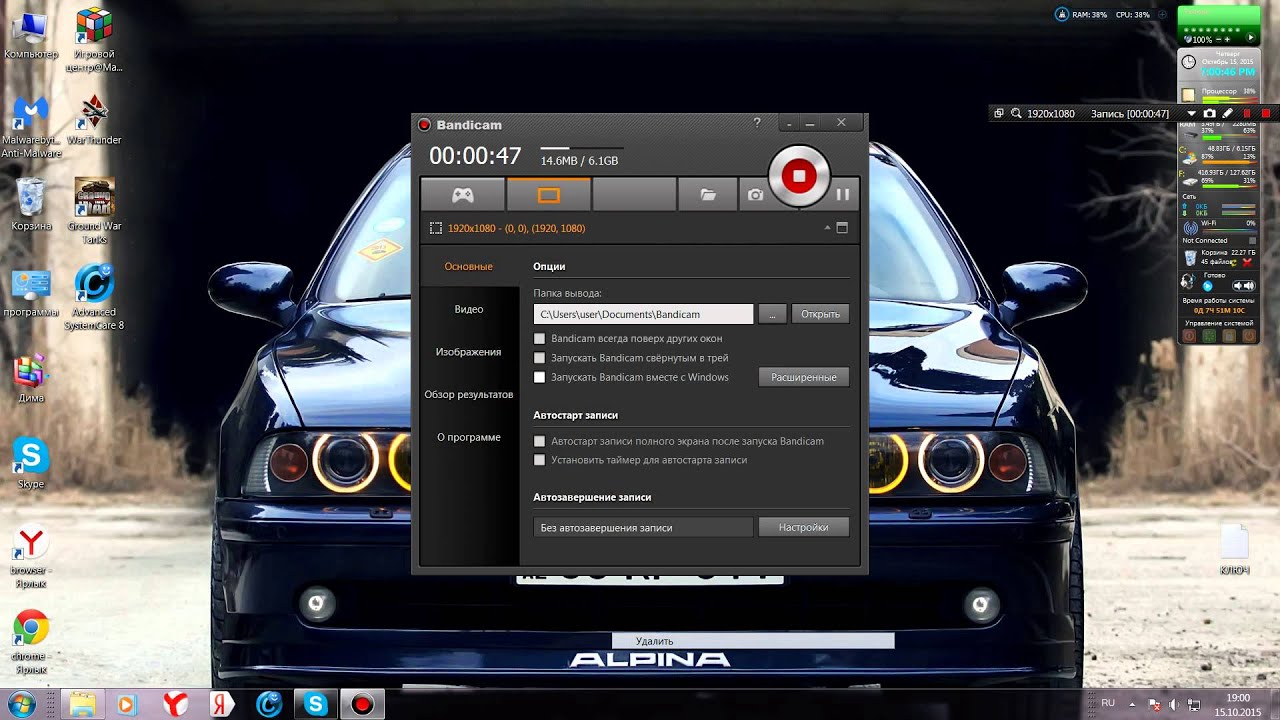Open Windows Start menu
The width and height of the screenshot is (1280, 720).
tap(21, 704)
